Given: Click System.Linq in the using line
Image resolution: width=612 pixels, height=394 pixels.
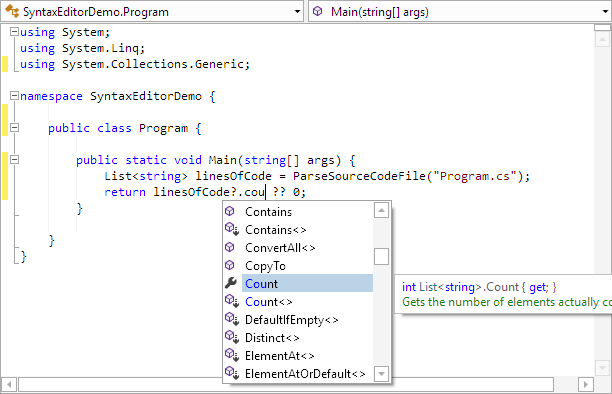Looking at the screenshot, I should click(x=100, y=48).
